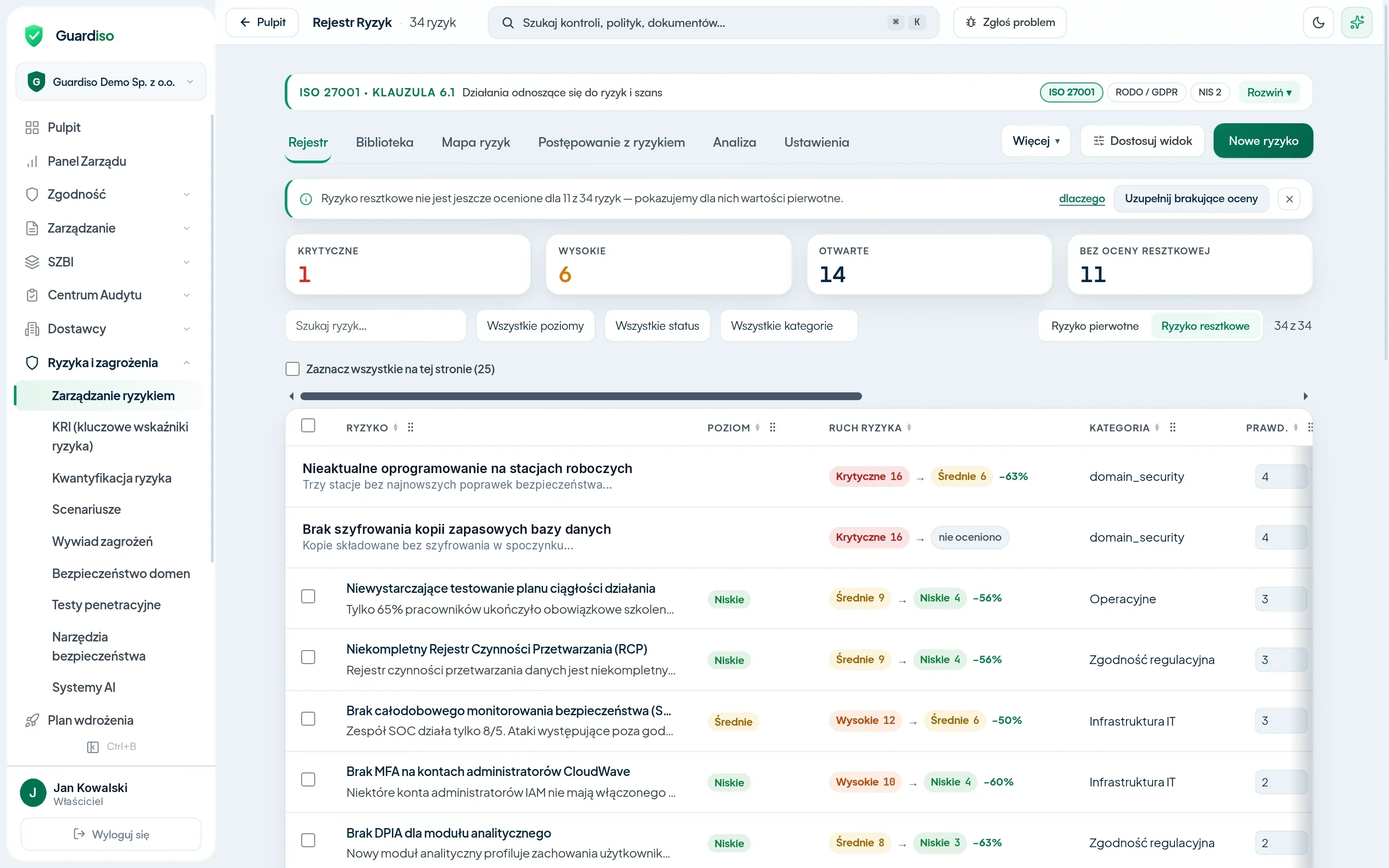Click the info icon in residual risk banner
Viewport: 1389px width, 868px height.
pyautogui.click(x=306, y=199)
